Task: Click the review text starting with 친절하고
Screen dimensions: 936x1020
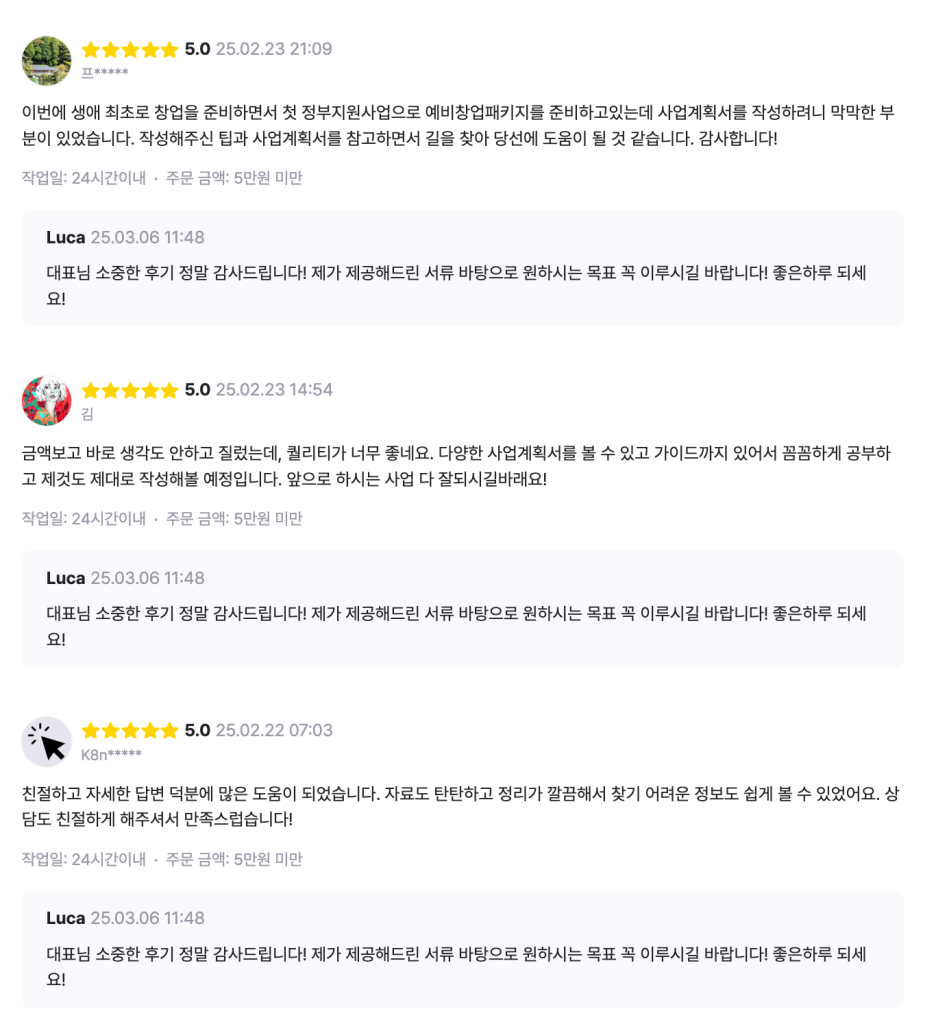Action: (x=461, y=806)
